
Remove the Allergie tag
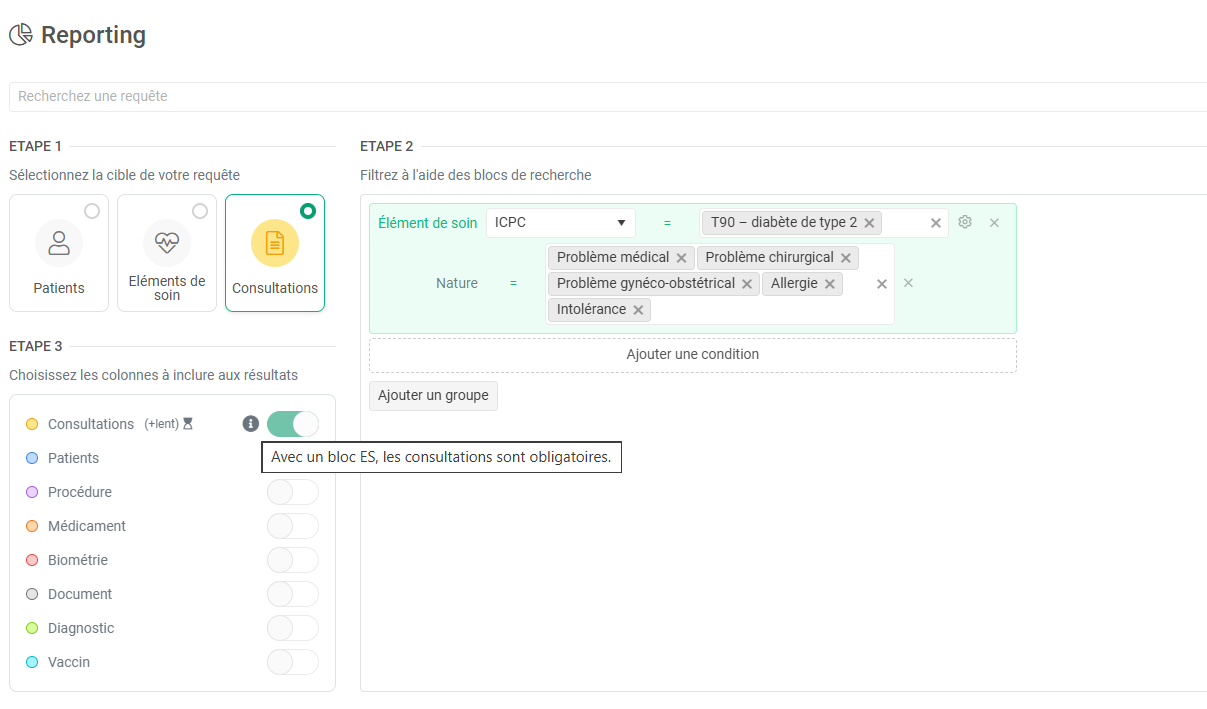coord(830,284)
